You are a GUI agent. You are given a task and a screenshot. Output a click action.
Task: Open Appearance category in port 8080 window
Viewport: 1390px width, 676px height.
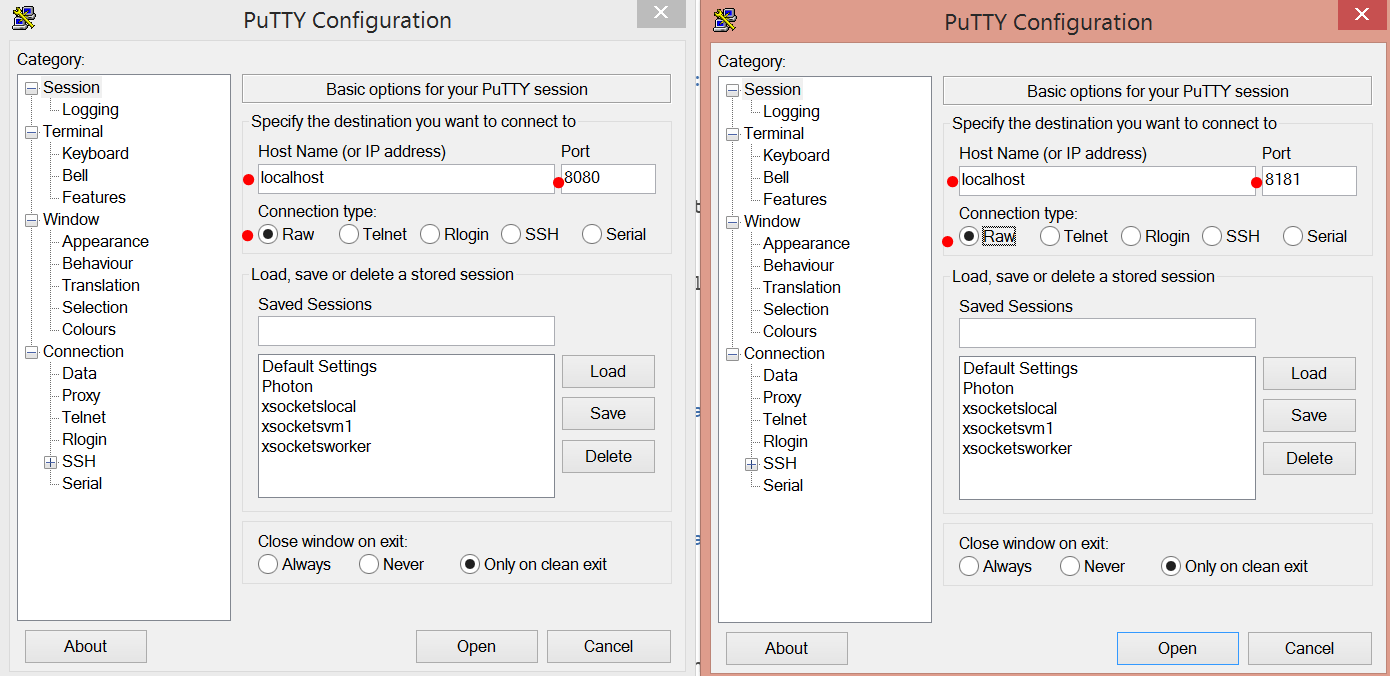105,241
